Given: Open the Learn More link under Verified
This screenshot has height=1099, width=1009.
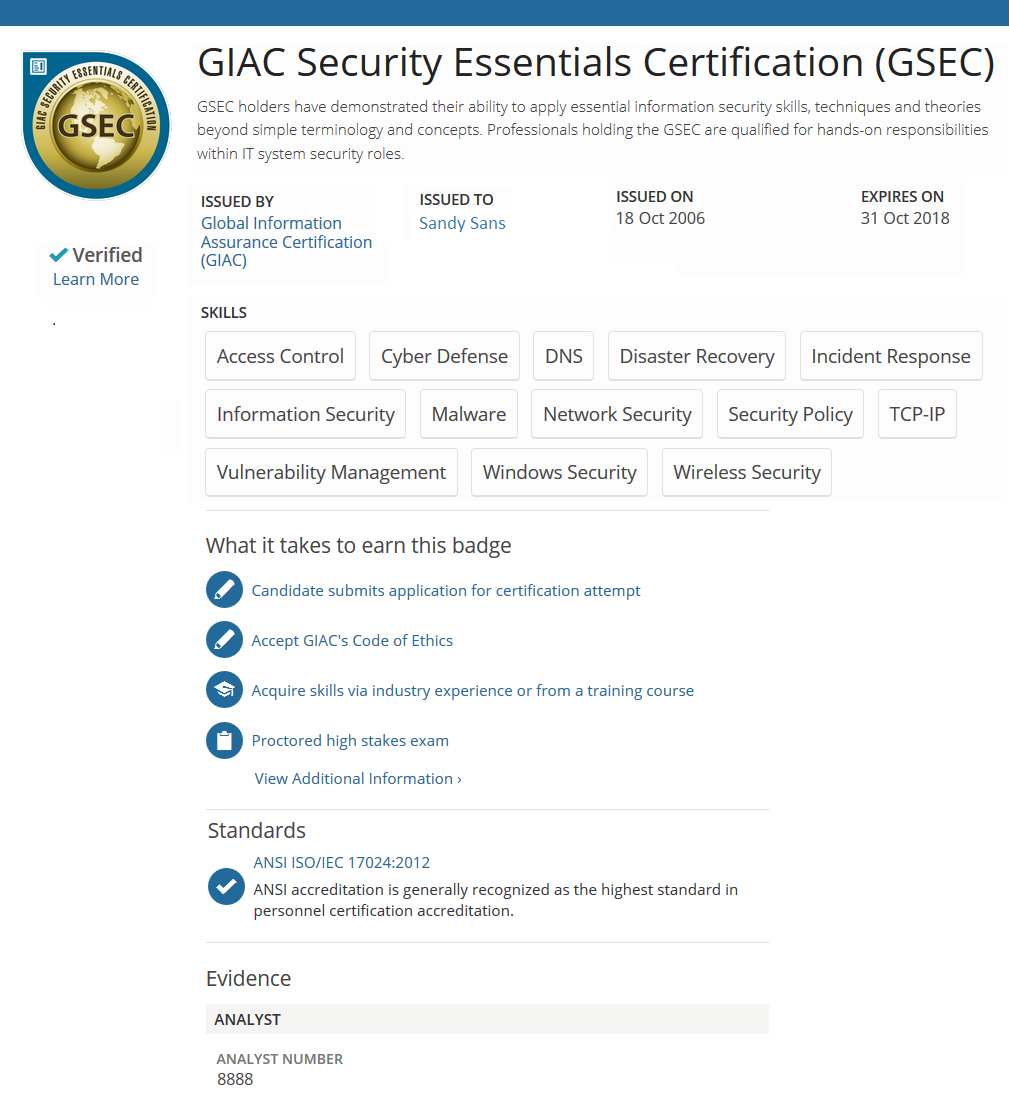Looking at the screenshot, I should pyautogui.click(x=96, y=279).
